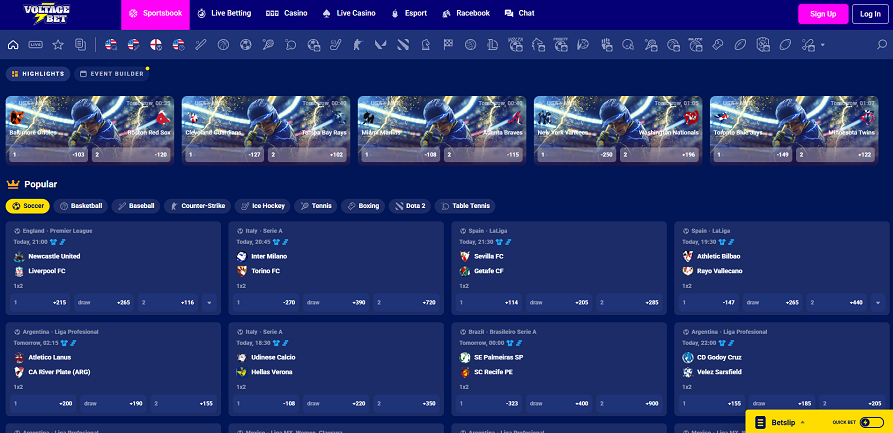Filter popular by Basketball chip
This screenshot has height=433, width=893.
[x=81, y=206]
